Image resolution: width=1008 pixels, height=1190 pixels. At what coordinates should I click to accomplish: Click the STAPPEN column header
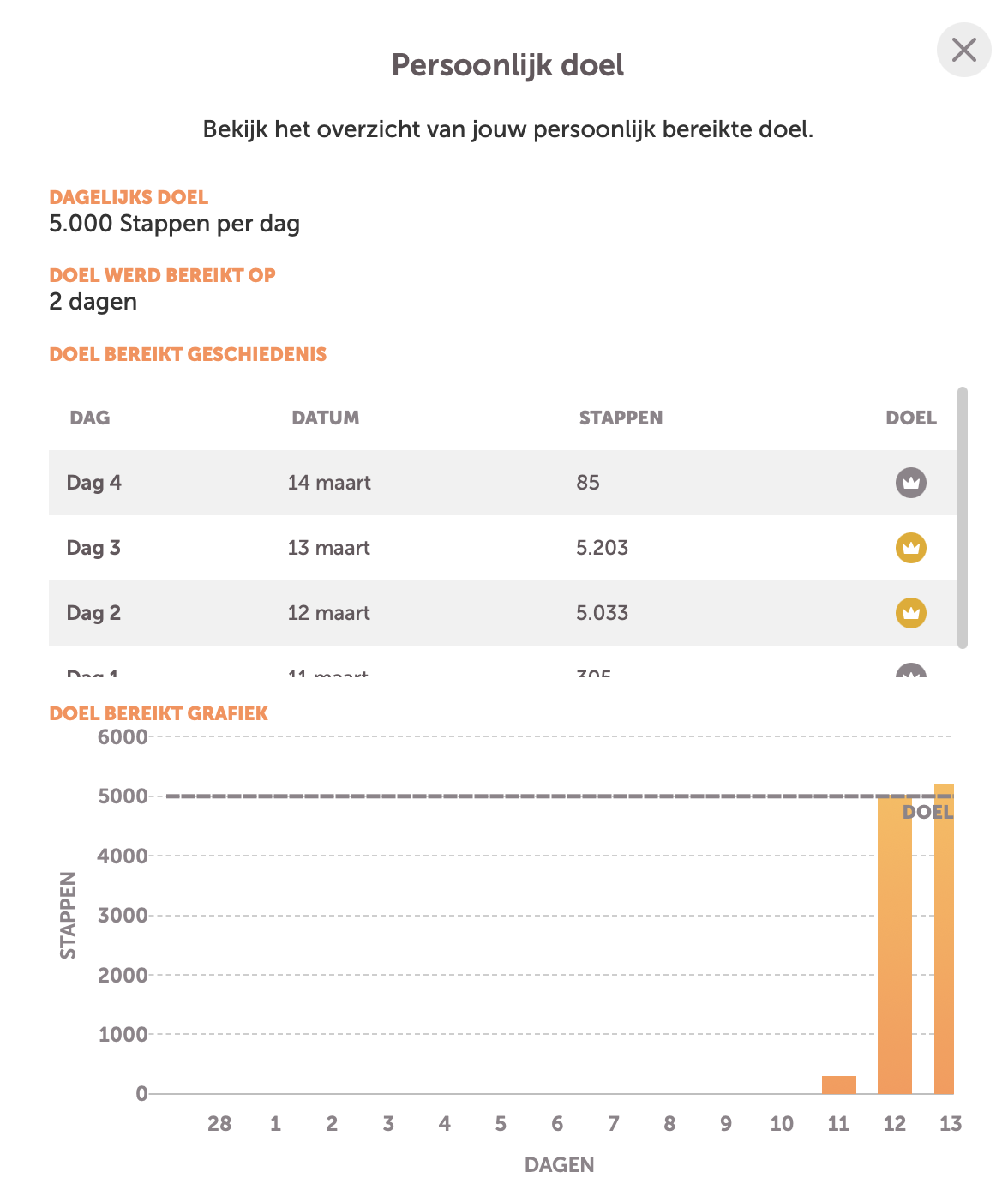point(621,418)
